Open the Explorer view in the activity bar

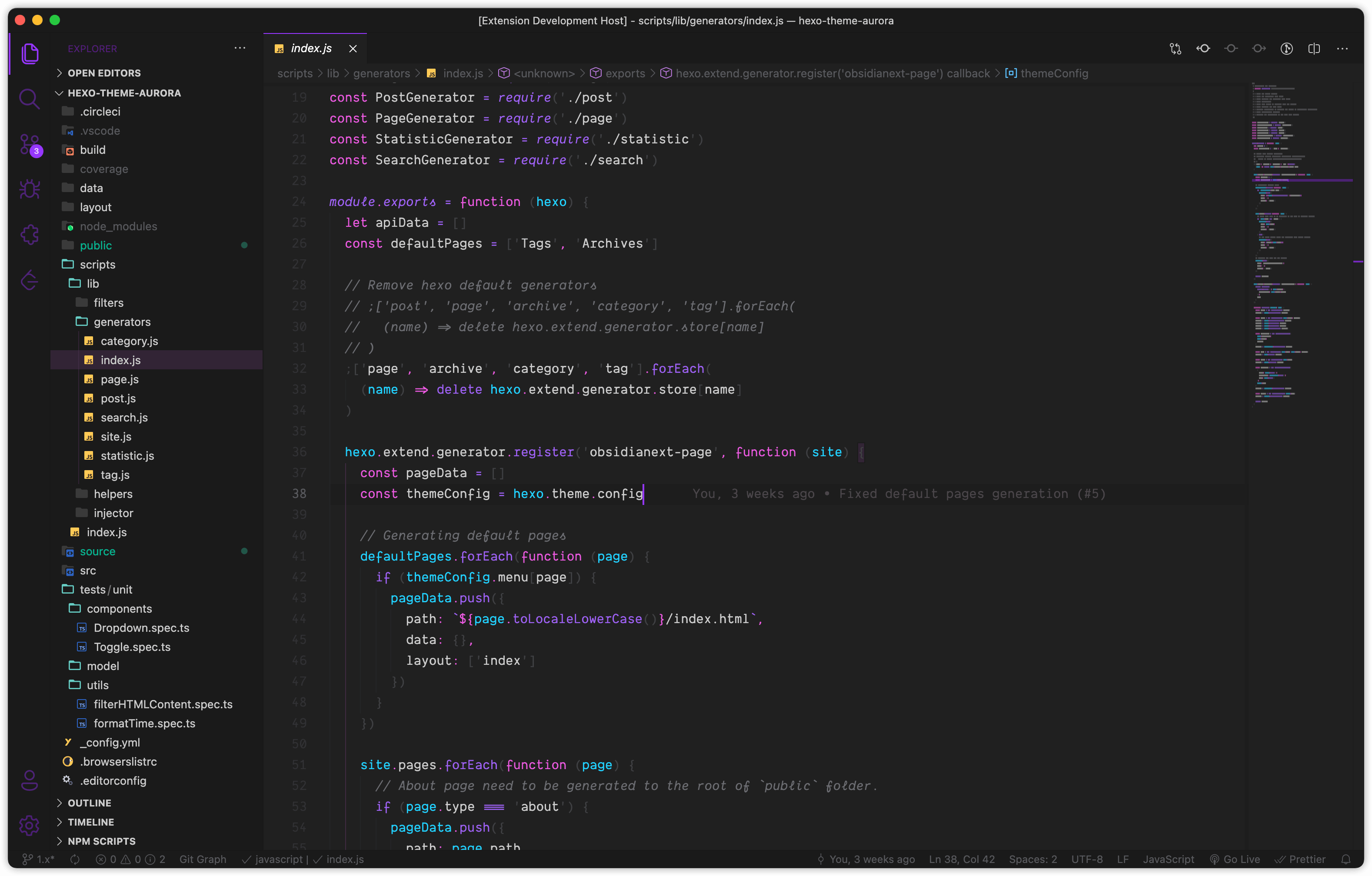coord(30,53)
